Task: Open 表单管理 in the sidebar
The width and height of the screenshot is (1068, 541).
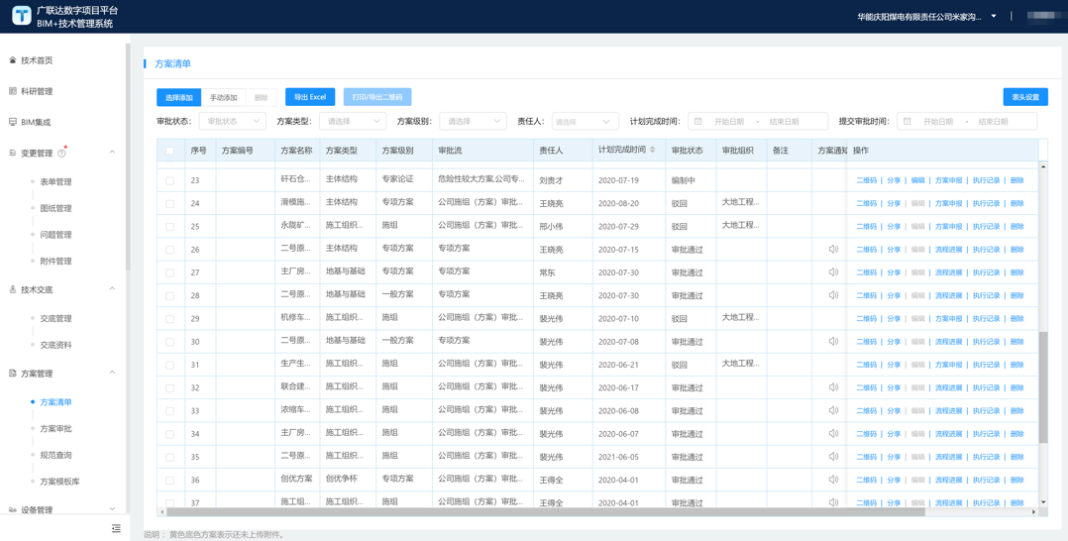Action: 56,182
